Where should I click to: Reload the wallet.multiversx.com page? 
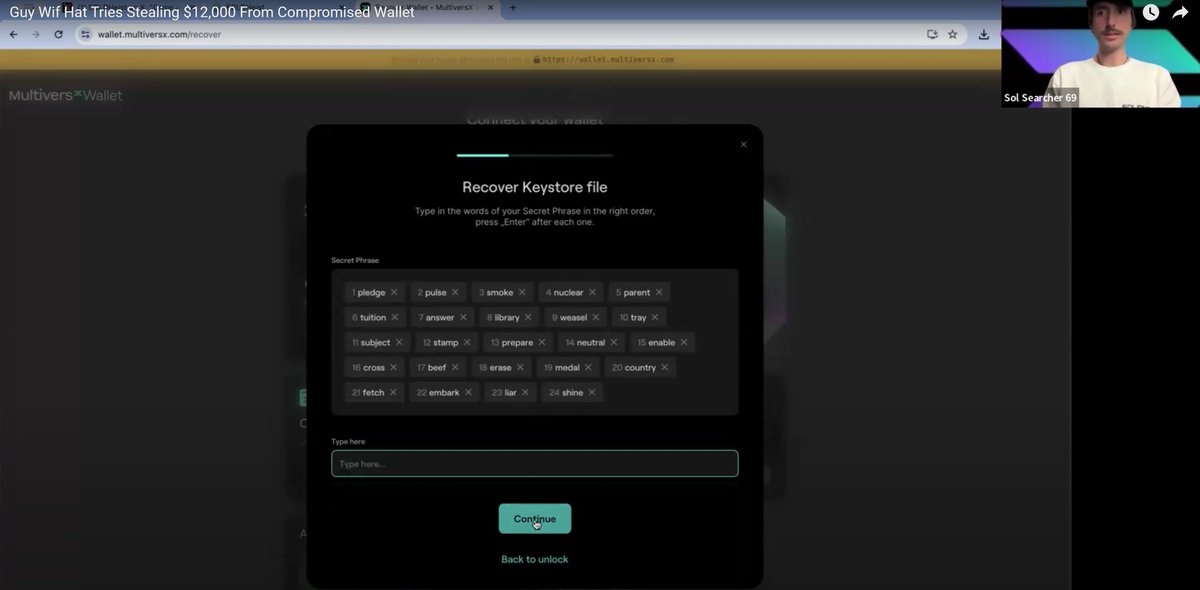59,34
